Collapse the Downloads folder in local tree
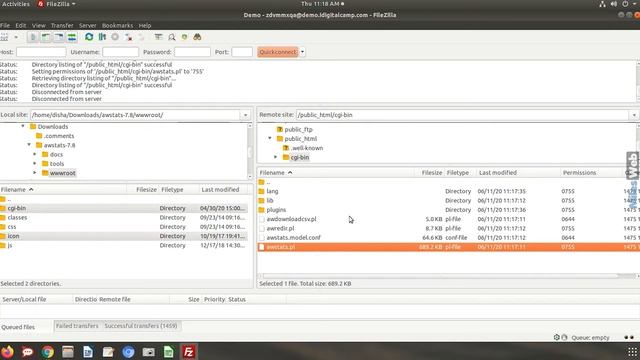 [x=23, y=127]
